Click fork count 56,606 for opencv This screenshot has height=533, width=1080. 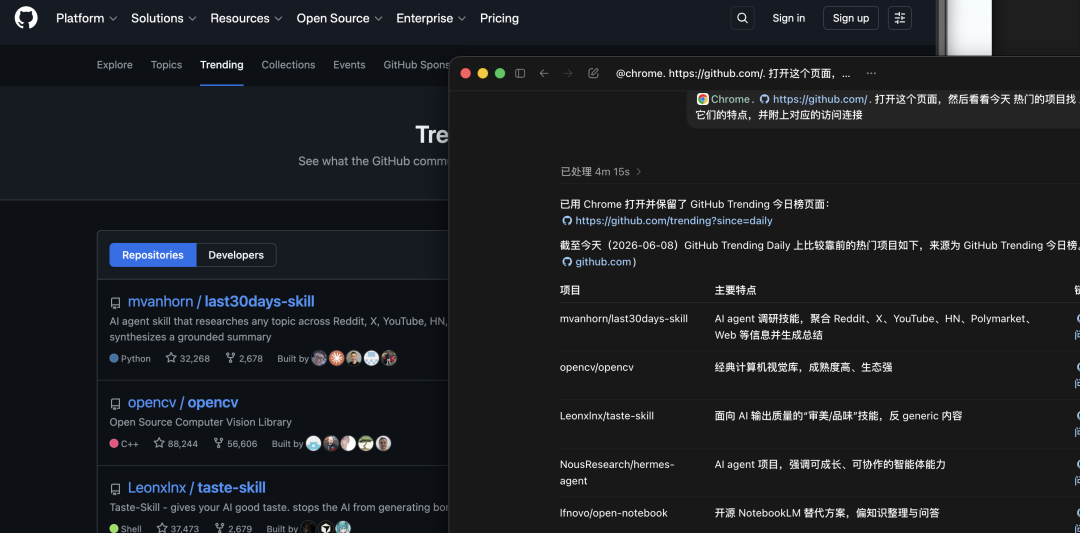(236, 443)
